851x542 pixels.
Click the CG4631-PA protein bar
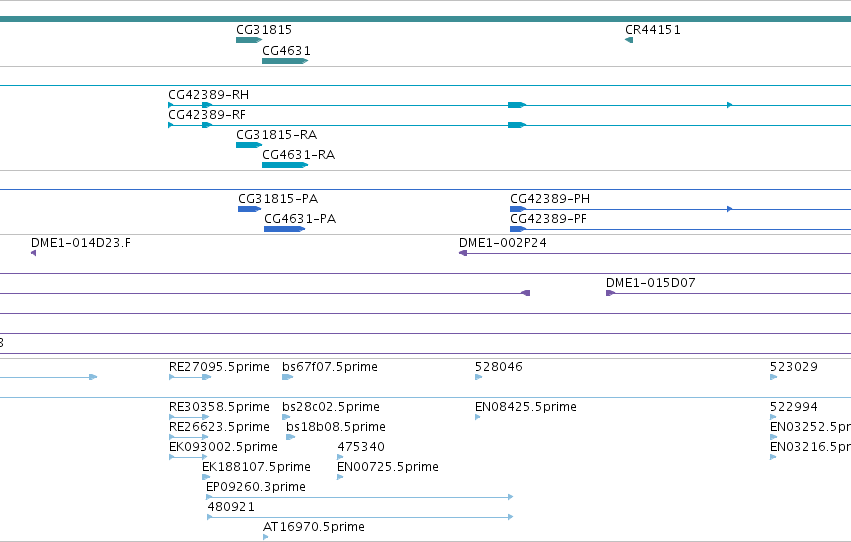click(x=284, y=229)
